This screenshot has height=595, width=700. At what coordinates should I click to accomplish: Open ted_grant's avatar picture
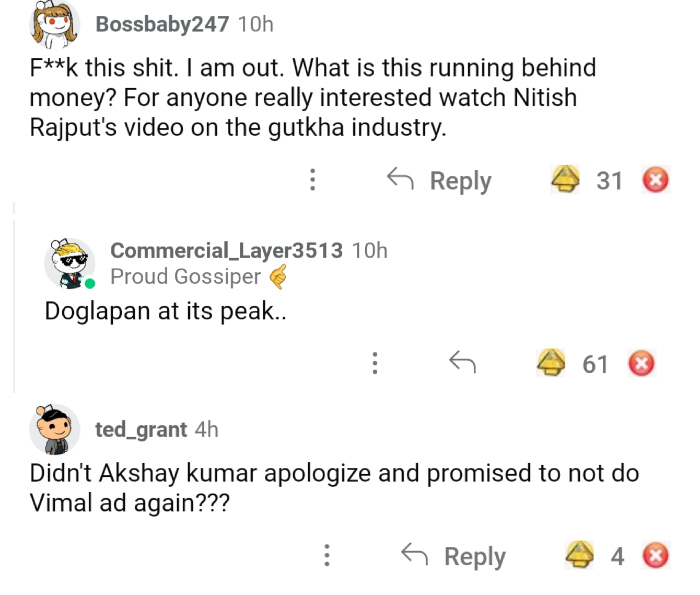point(54,429)
